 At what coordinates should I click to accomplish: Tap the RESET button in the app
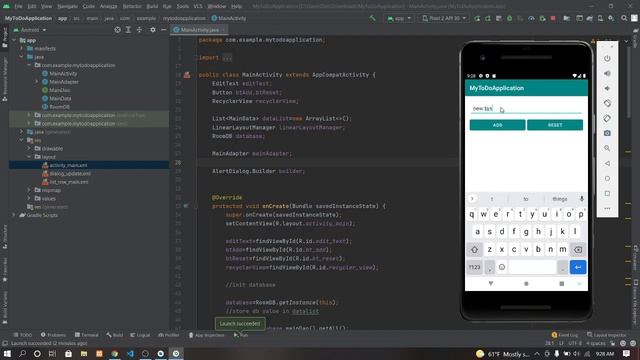point(555,125)
